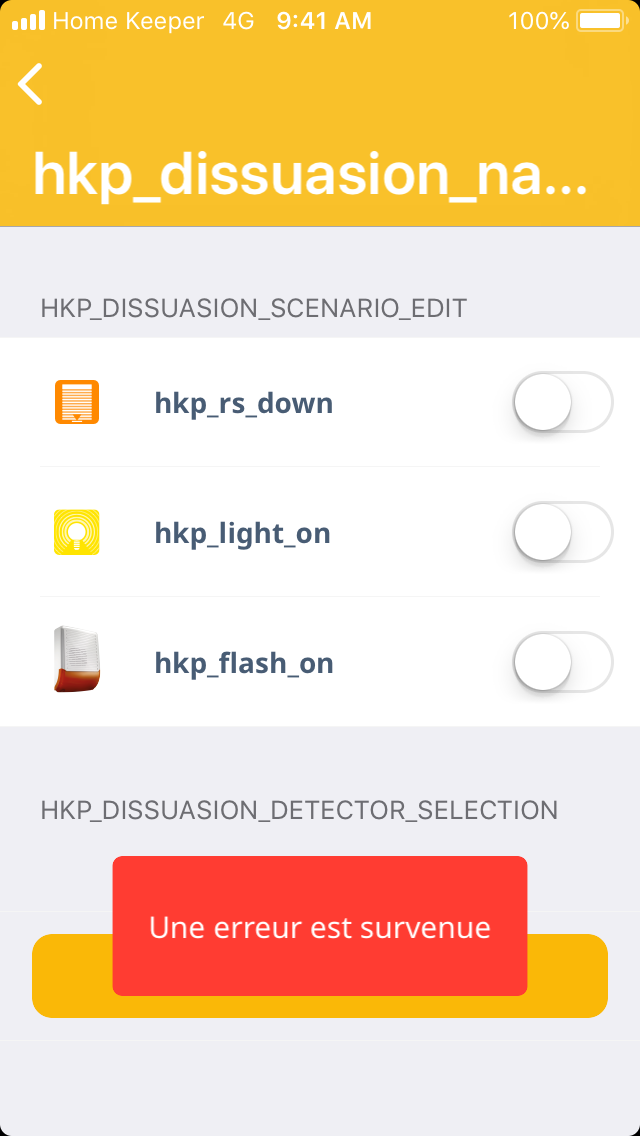This screenshot has height=1136, width=640.
Task: Tap the HKP_DISSUASION_DETECTOR_SELECTION section header
Action: click(299, 810)
